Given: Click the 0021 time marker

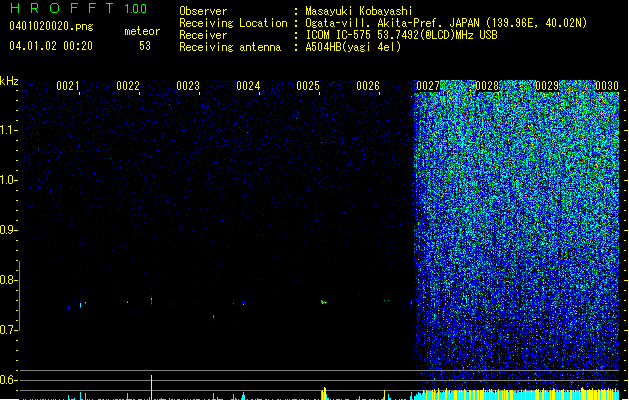Looking at the screenshot, I should click(x=68, y=85).
